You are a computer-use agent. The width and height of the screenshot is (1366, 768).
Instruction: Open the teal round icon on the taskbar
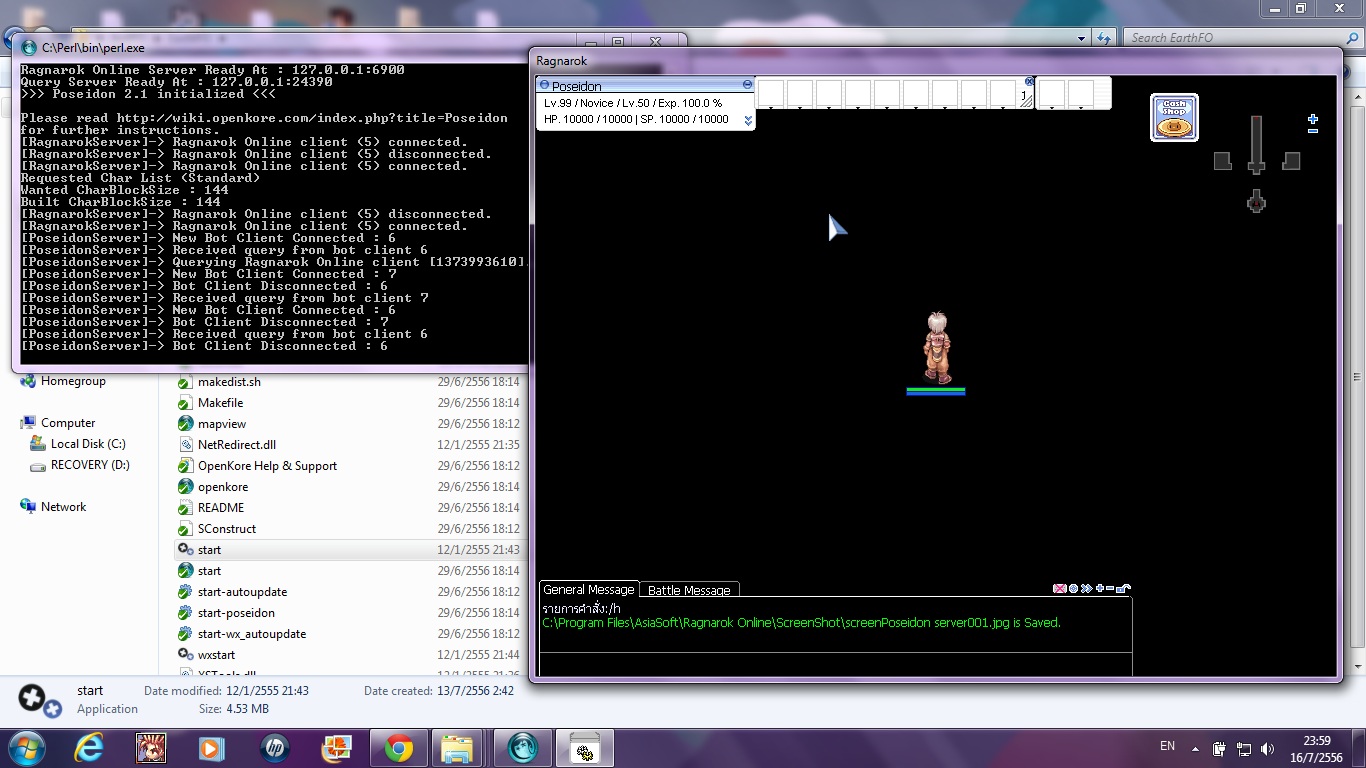point(523,747)
